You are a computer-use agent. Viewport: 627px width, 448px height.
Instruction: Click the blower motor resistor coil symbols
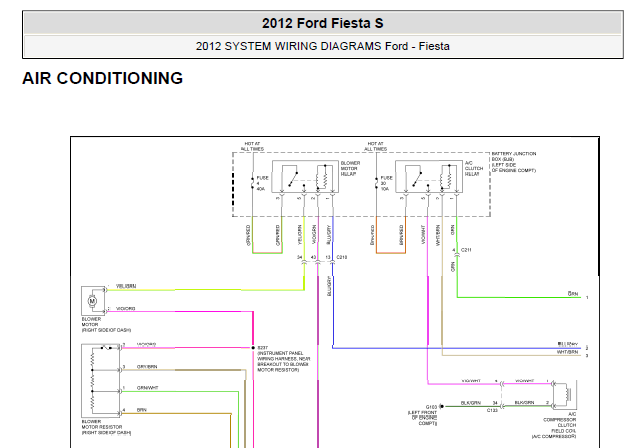point(92,380)
